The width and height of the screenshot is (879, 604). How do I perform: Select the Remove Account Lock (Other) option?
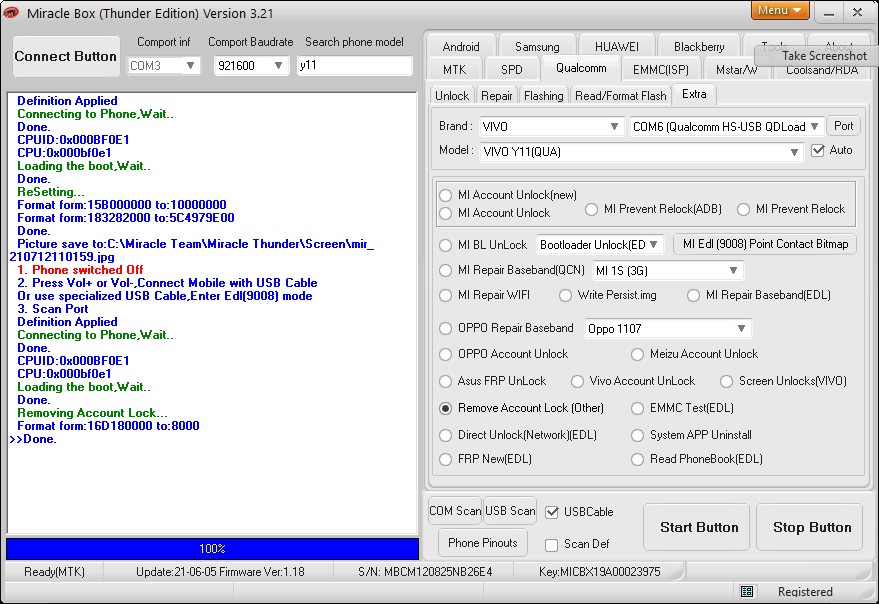(446, 408)
